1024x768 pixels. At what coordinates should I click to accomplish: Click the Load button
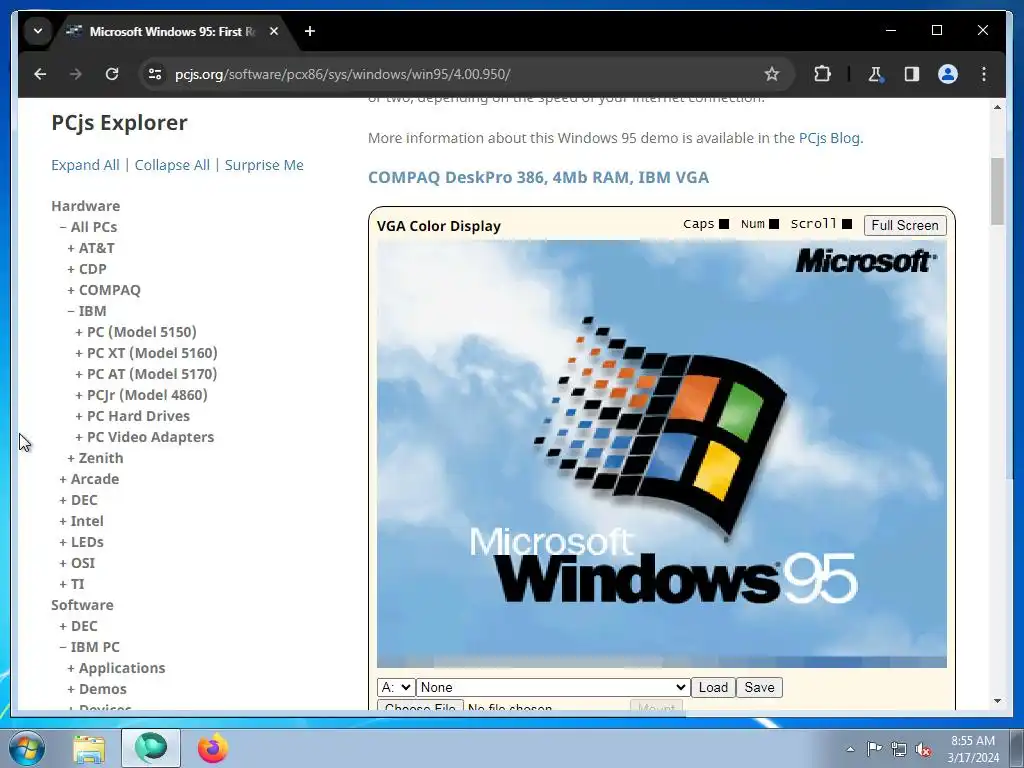point(713,687)
